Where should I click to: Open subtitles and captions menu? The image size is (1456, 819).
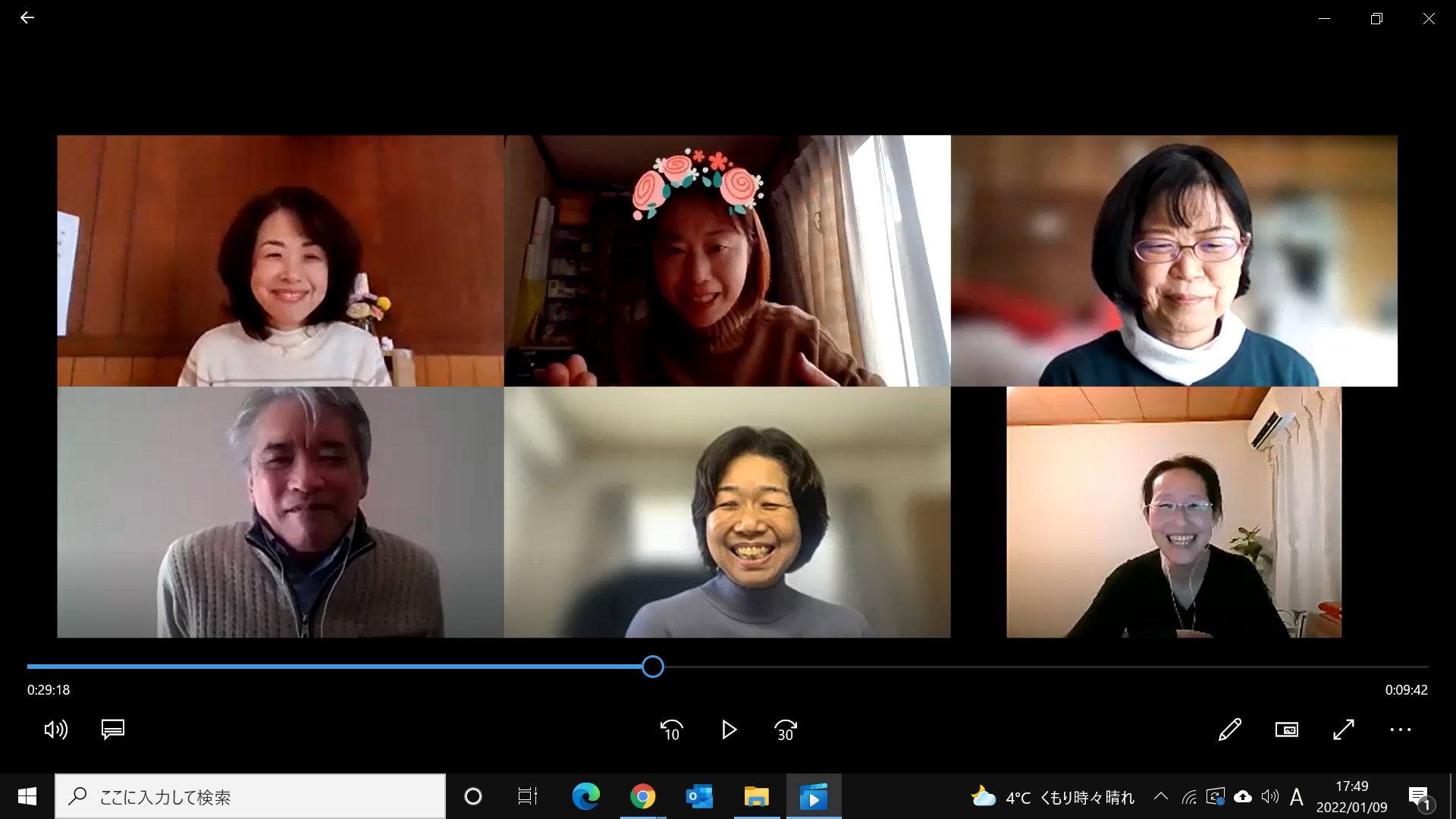113,730
